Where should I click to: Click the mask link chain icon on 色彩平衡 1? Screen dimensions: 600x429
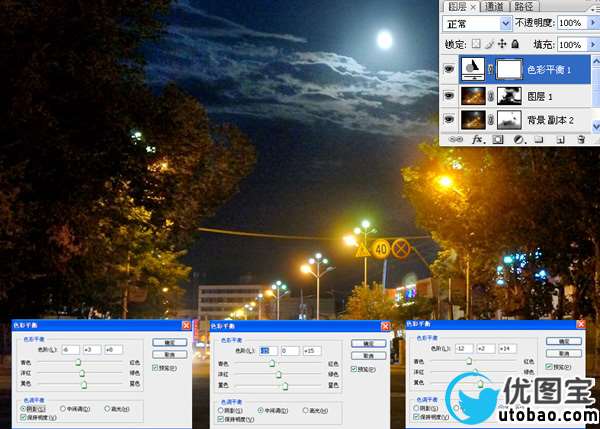[491, 70]
